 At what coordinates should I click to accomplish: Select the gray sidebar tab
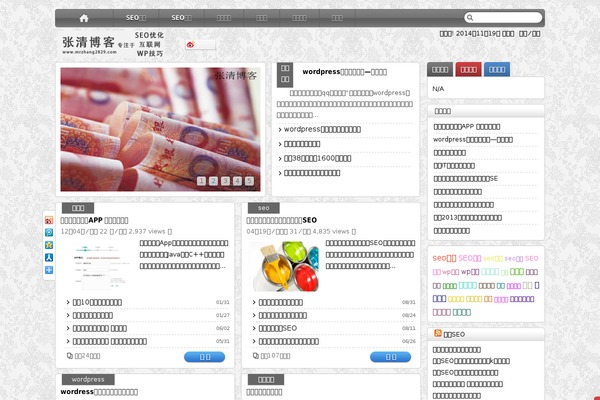coord(440,69)
